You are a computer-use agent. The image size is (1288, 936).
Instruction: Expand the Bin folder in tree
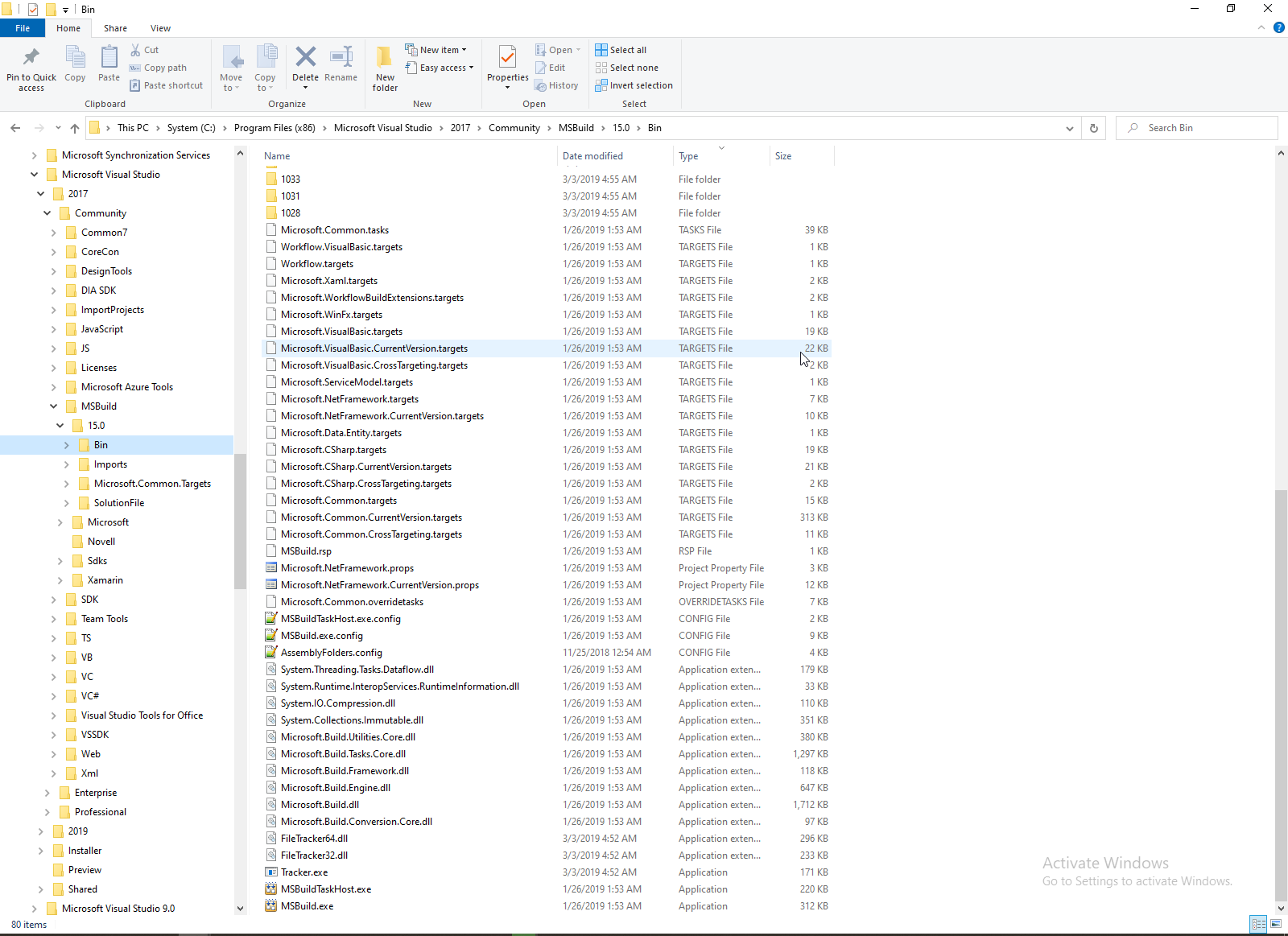tap(67, 445)
